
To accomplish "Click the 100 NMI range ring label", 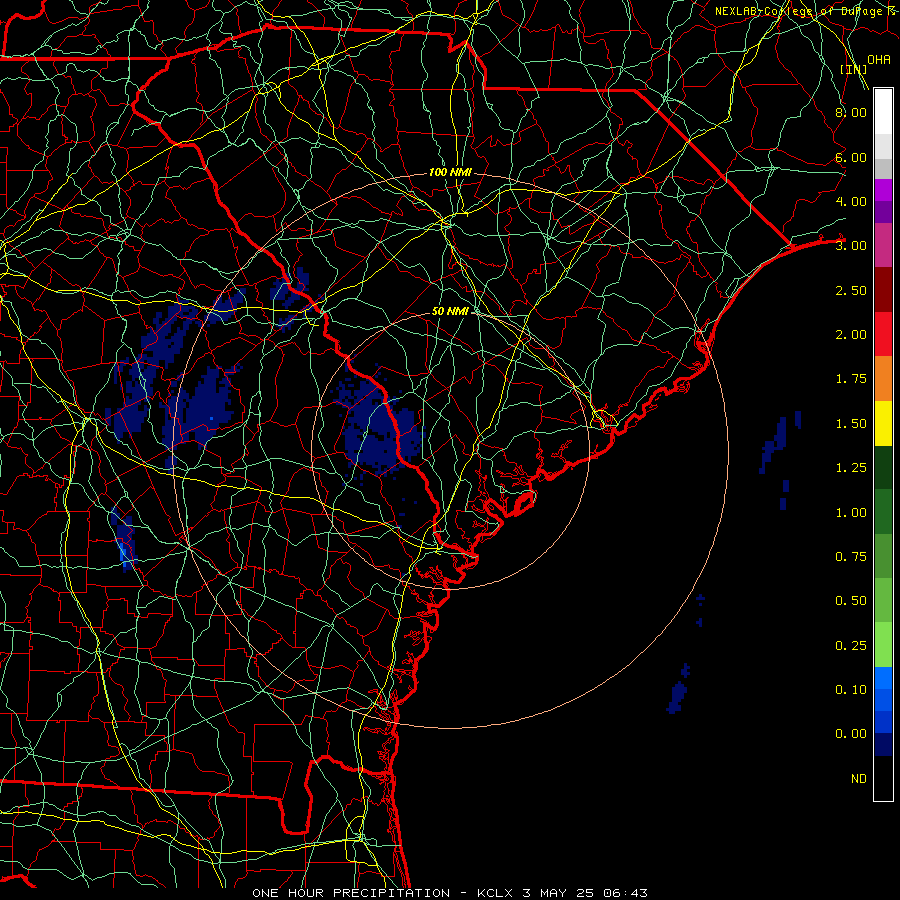I will 450,172.
